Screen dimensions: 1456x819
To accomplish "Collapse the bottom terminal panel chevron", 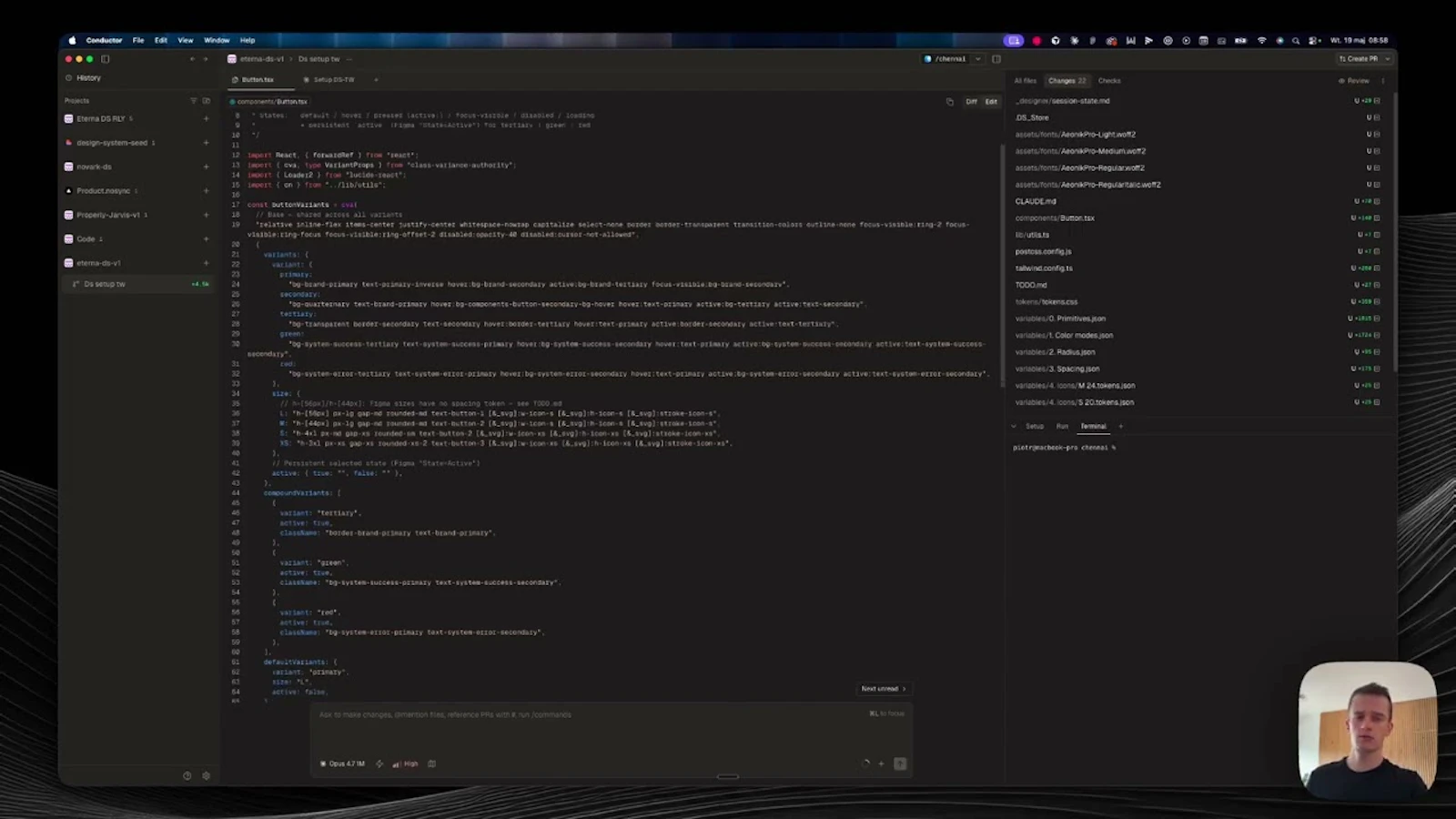I will pyautogui.click(x=1014, y=427).
